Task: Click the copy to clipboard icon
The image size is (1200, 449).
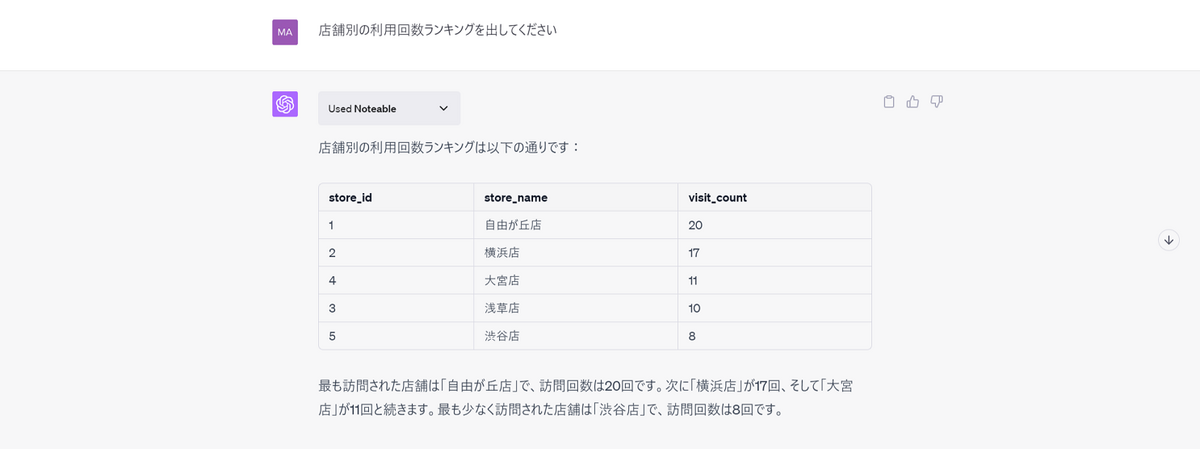Action: 889,101
